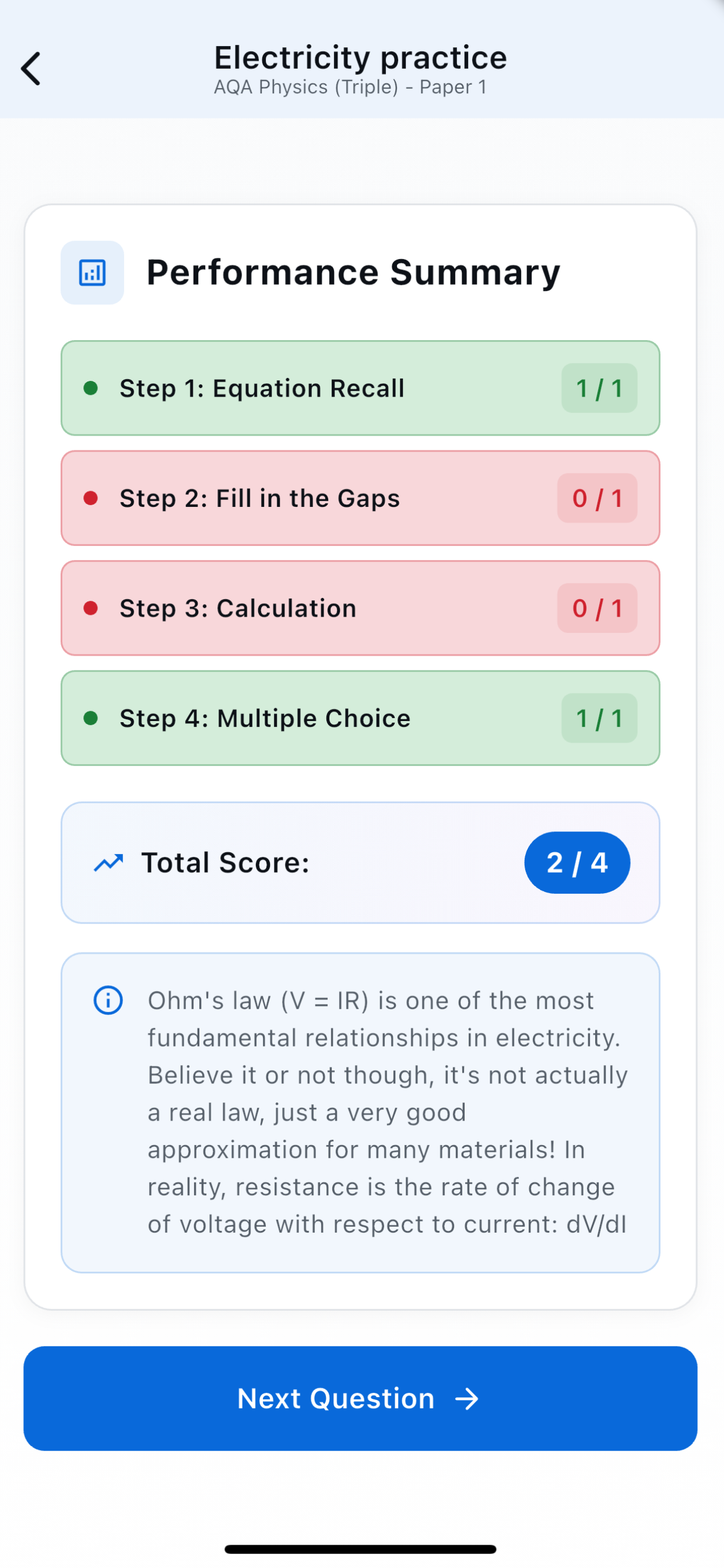The image size is (724, 1568).
Task: Toggle the Step 1 Equation Recall result row
Action: coord(360,388)
